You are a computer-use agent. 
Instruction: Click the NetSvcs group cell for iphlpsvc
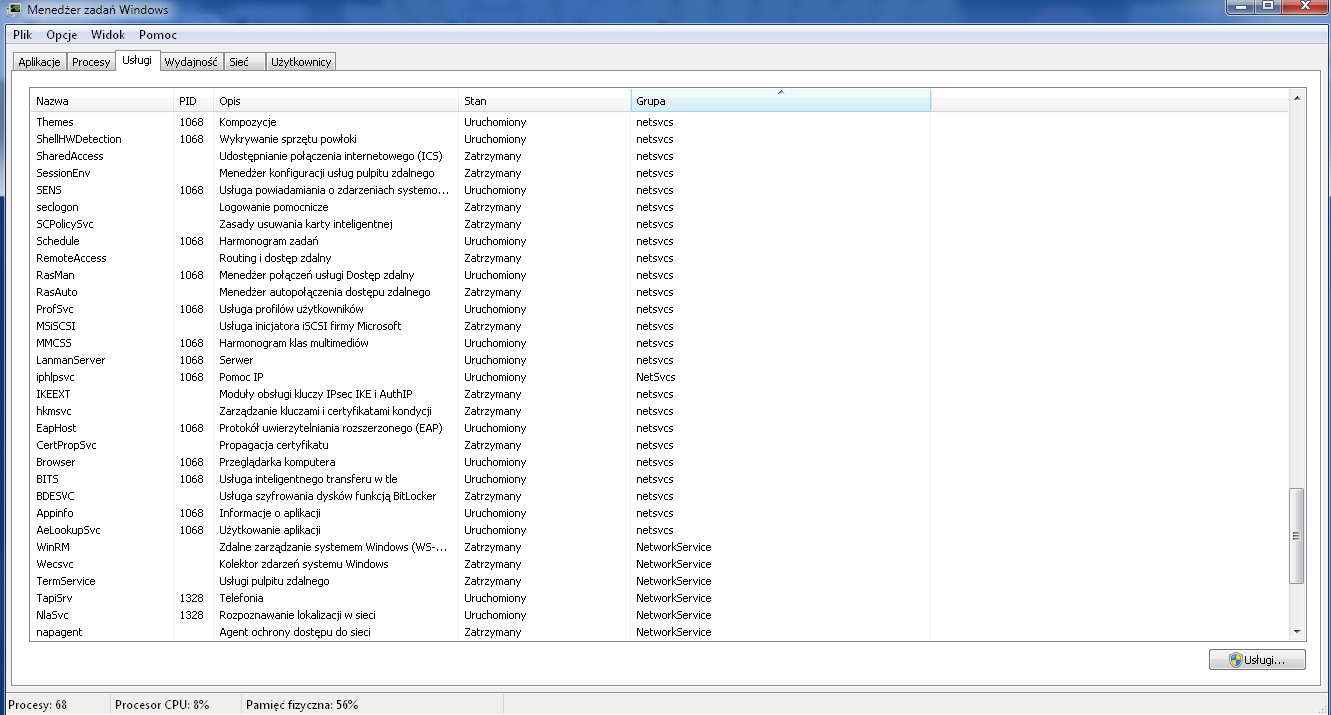point(656,377)
